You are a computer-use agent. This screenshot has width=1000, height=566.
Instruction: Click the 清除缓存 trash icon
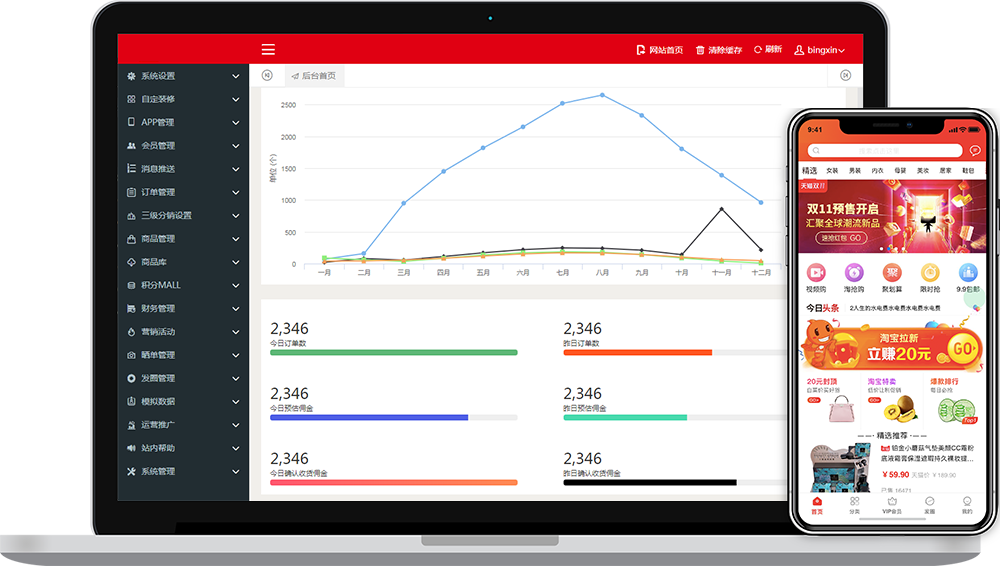click(700, 50)
